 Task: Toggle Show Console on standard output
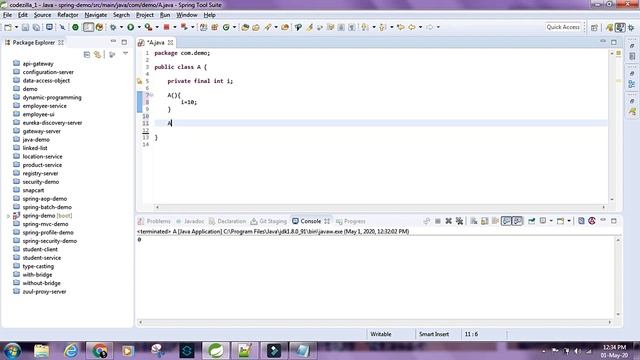[506, 221]
